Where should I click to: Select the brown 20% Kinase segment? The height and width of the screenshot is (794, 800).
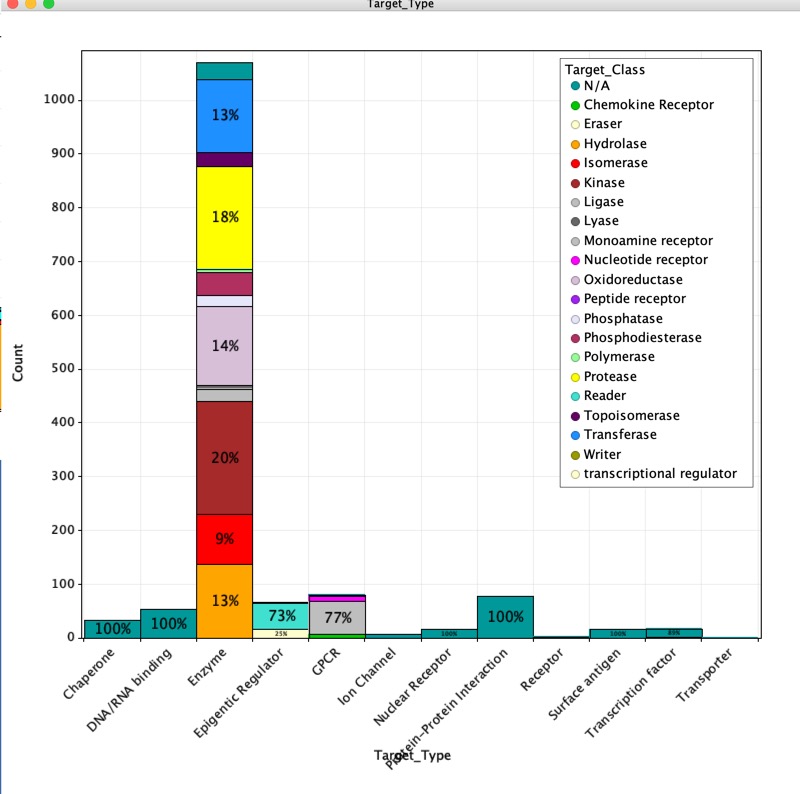pyautogui.click(x=224, y=458)
